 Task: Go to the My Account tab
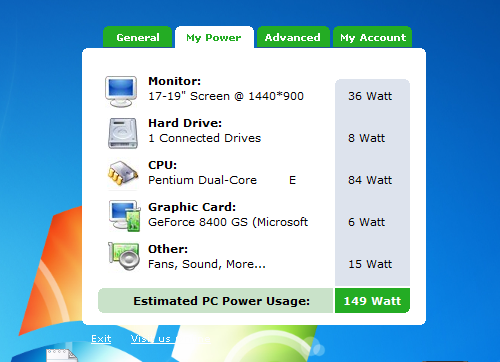373,37
